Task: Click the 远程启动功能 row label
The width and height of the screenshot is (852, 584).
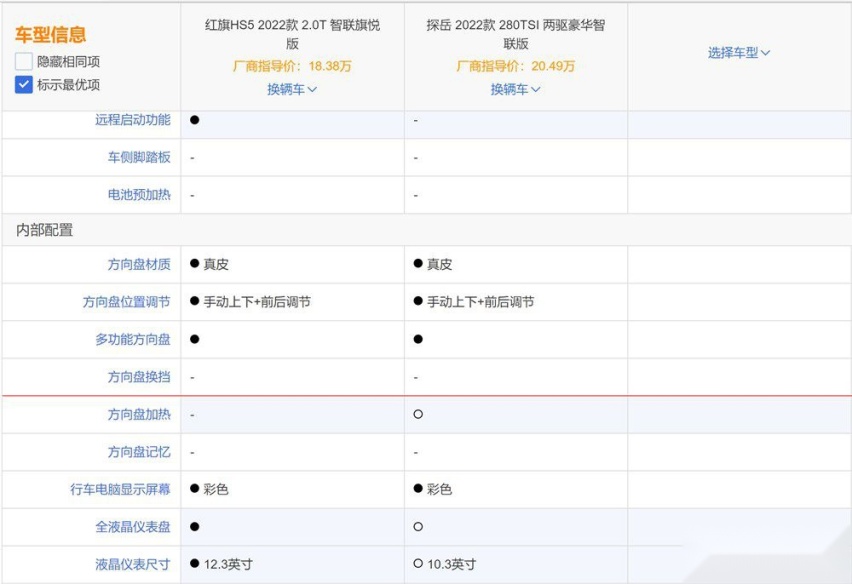Action: [133, 120]
